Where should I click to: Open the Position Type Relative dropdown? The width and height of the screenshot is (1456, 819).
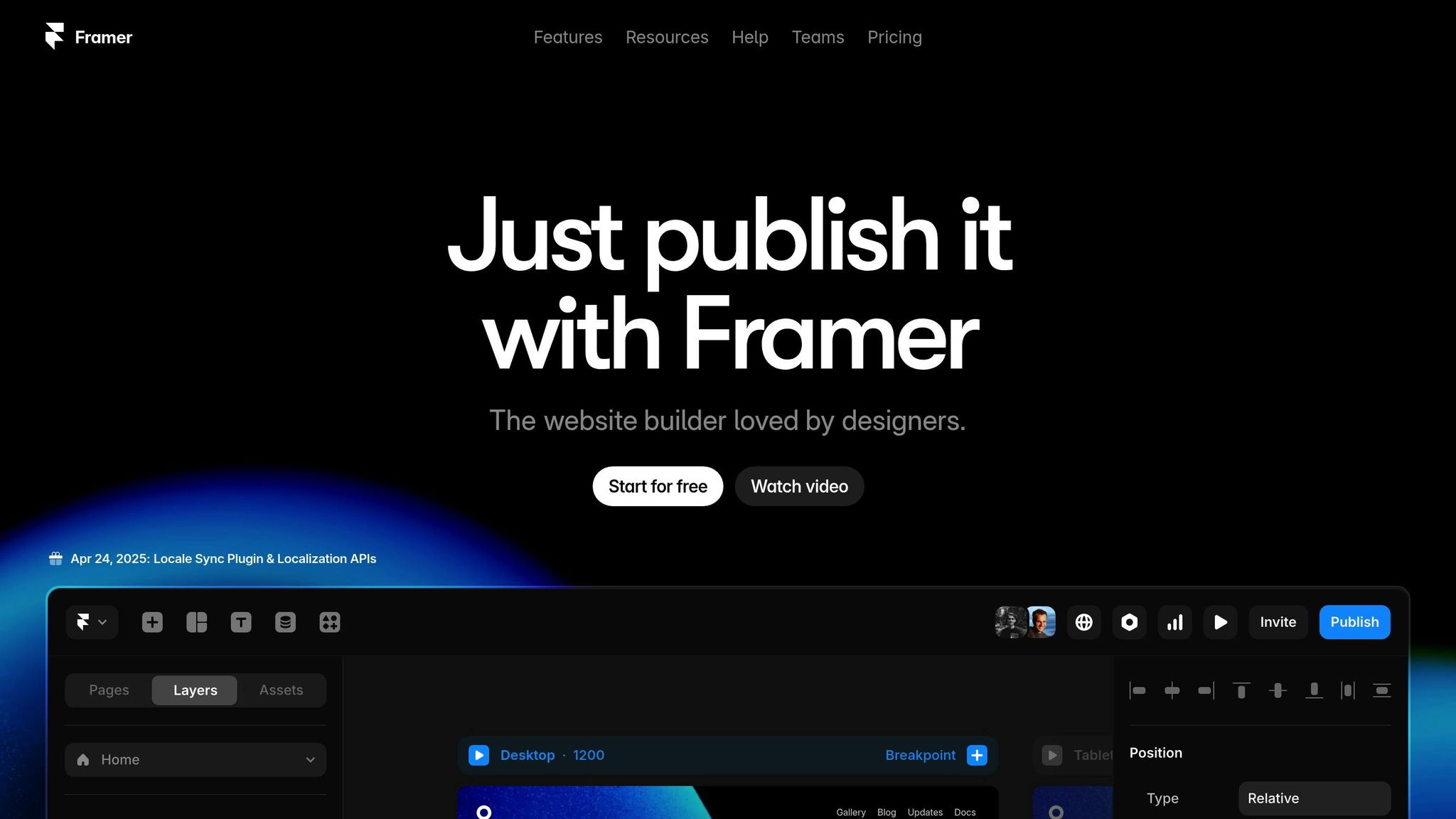tap(1315, 798)
